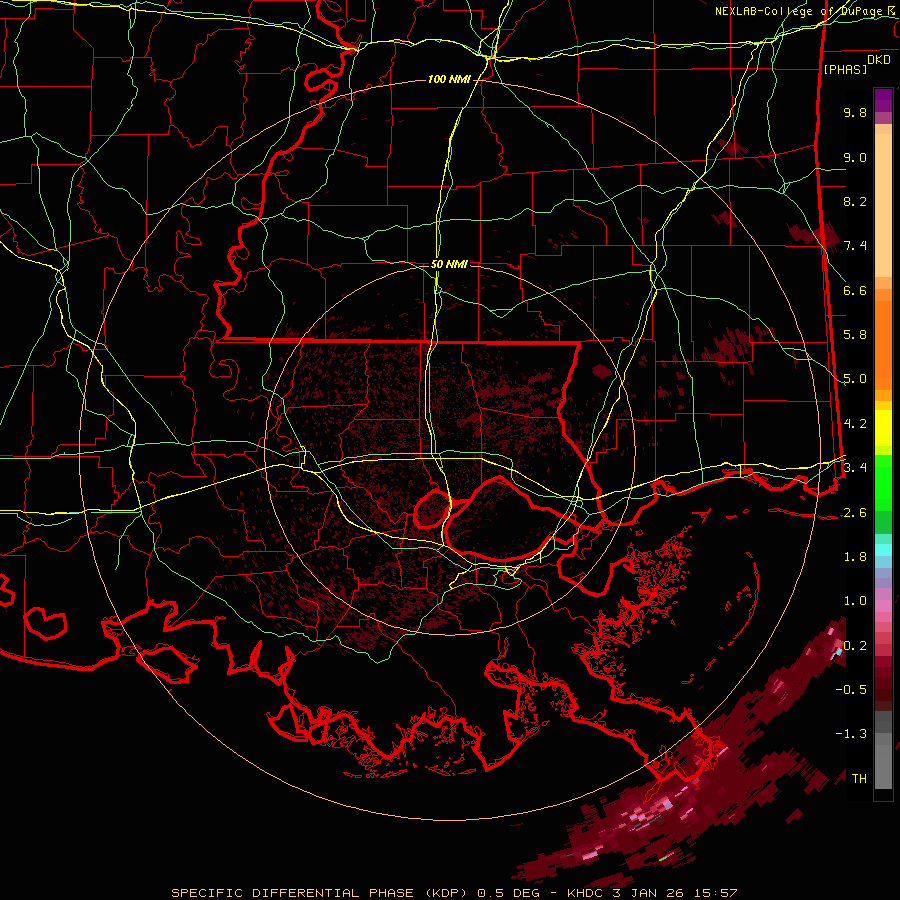Click the 0.5 DEG elevation text
The width and height of the screenshot is (900, 900).
(511, 893)
